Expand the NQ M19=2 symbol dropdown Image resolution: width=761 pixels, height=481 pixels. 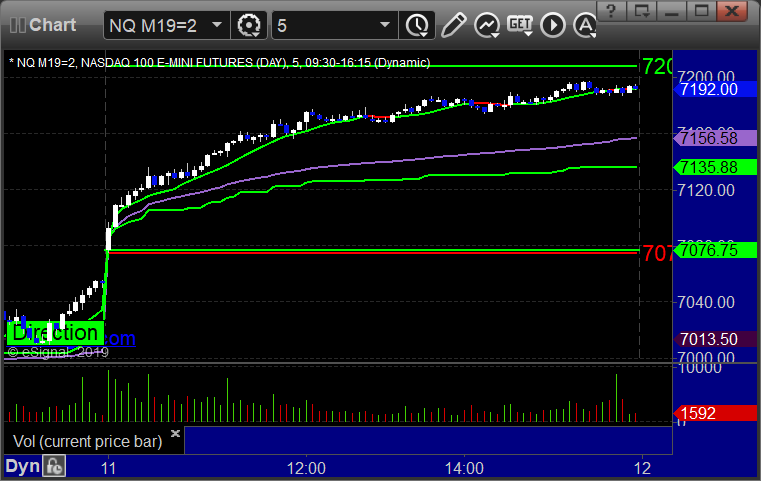(217, 25)
